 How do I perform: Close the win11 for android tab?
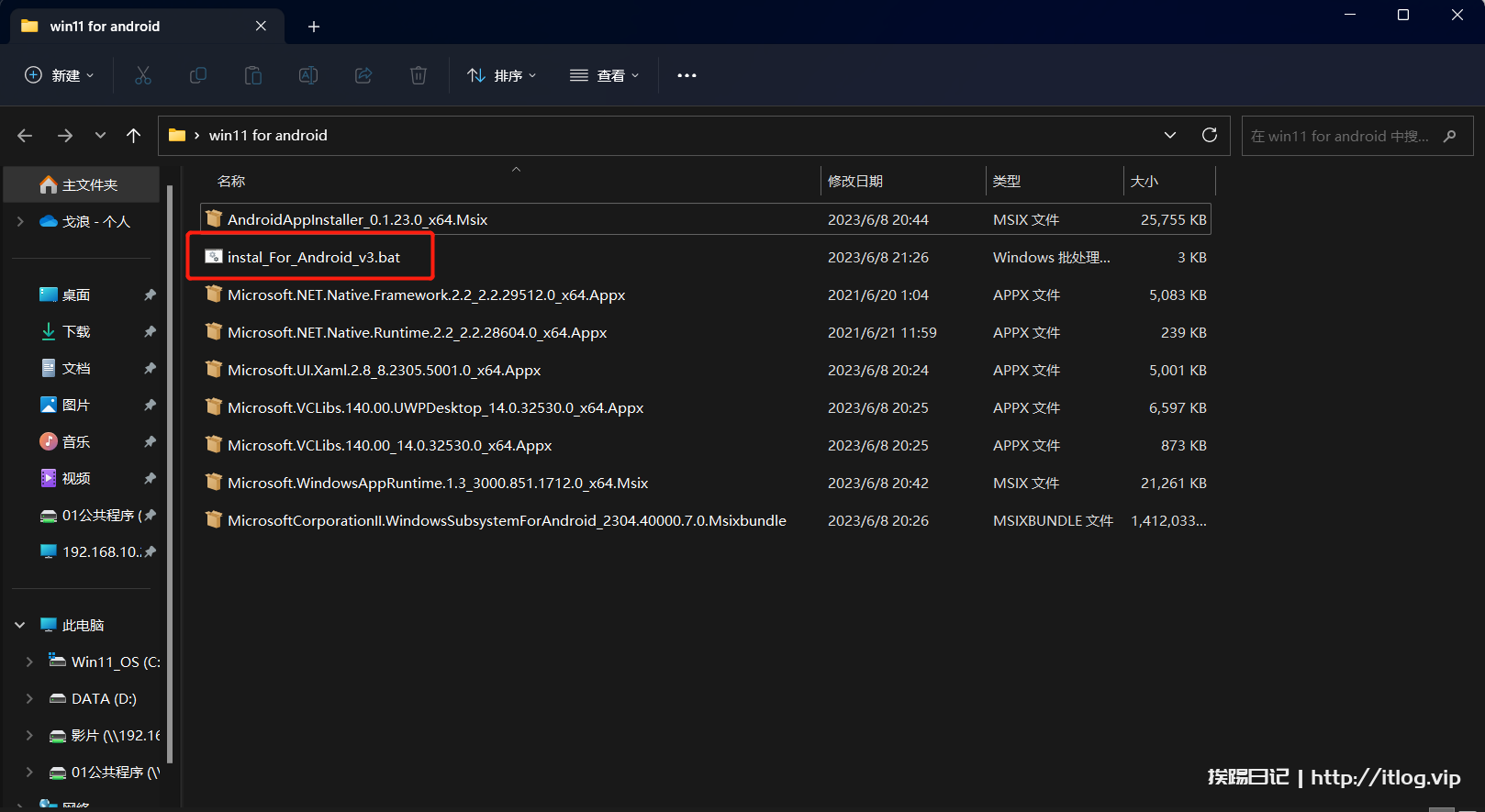[x=261, y=26]
